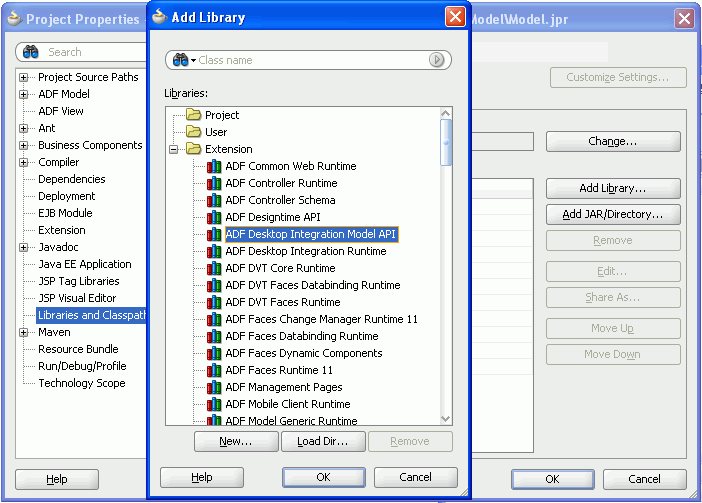Open the search options dropdown arrow beside binoculars
The width and height of the screenshot is (702, 503).
point(193,60)
